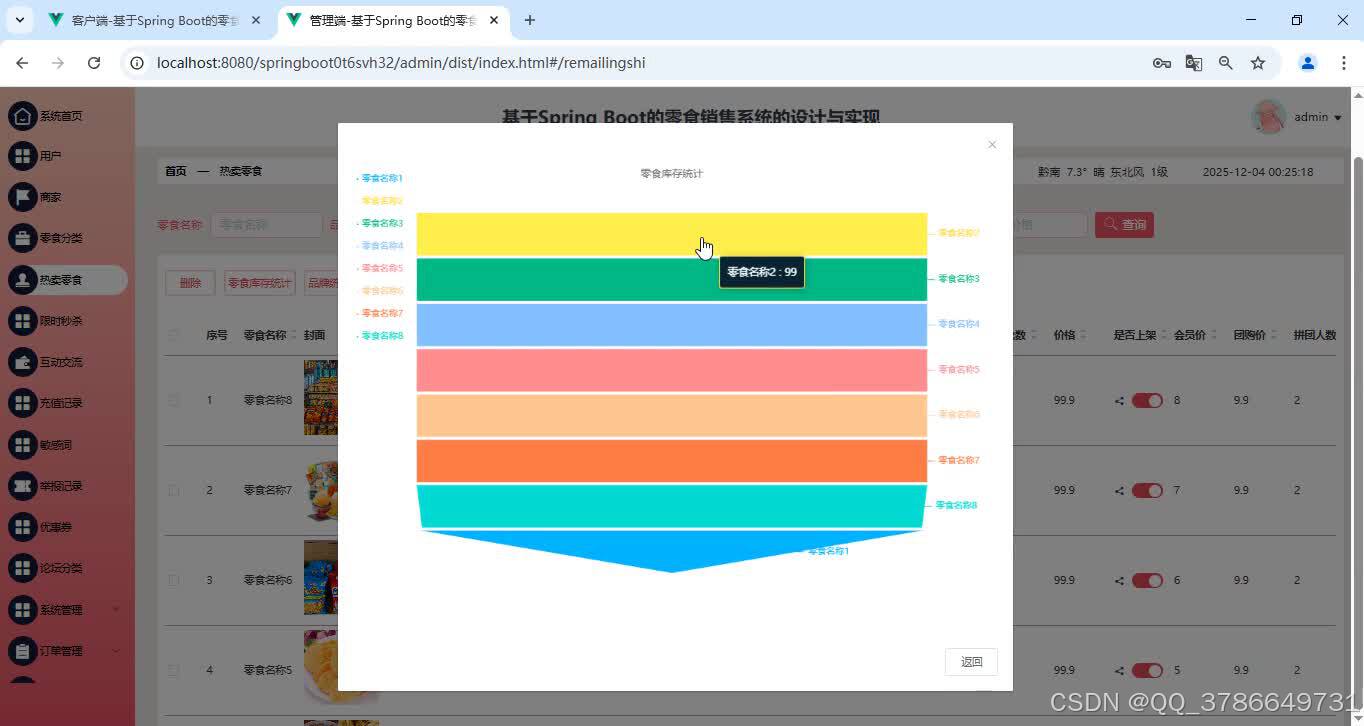Toggle 零食名称7 legend entry in chart
Viewport: 1364px width, 726px height.
tap(380, 313)
